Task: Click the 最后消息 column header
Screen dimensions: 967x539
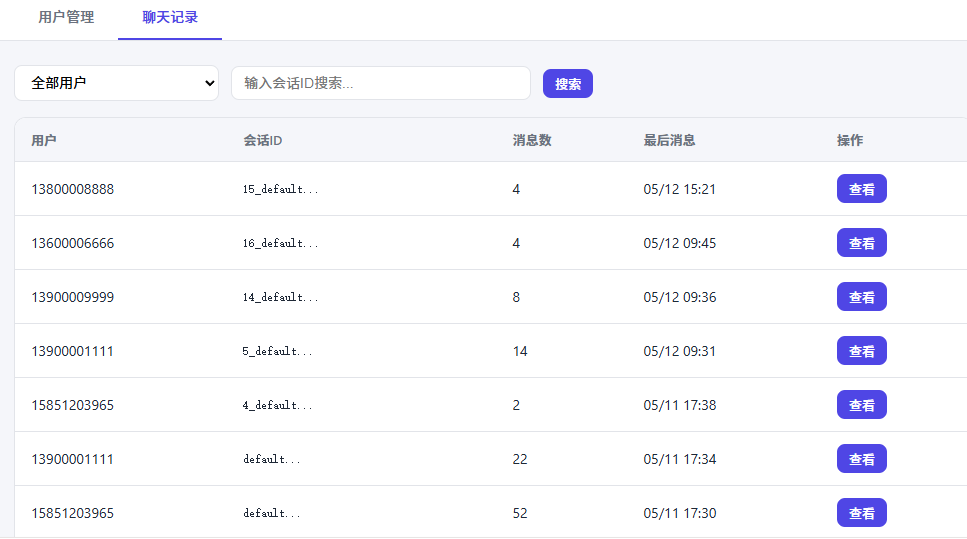Action: click(x=669, y=140)
